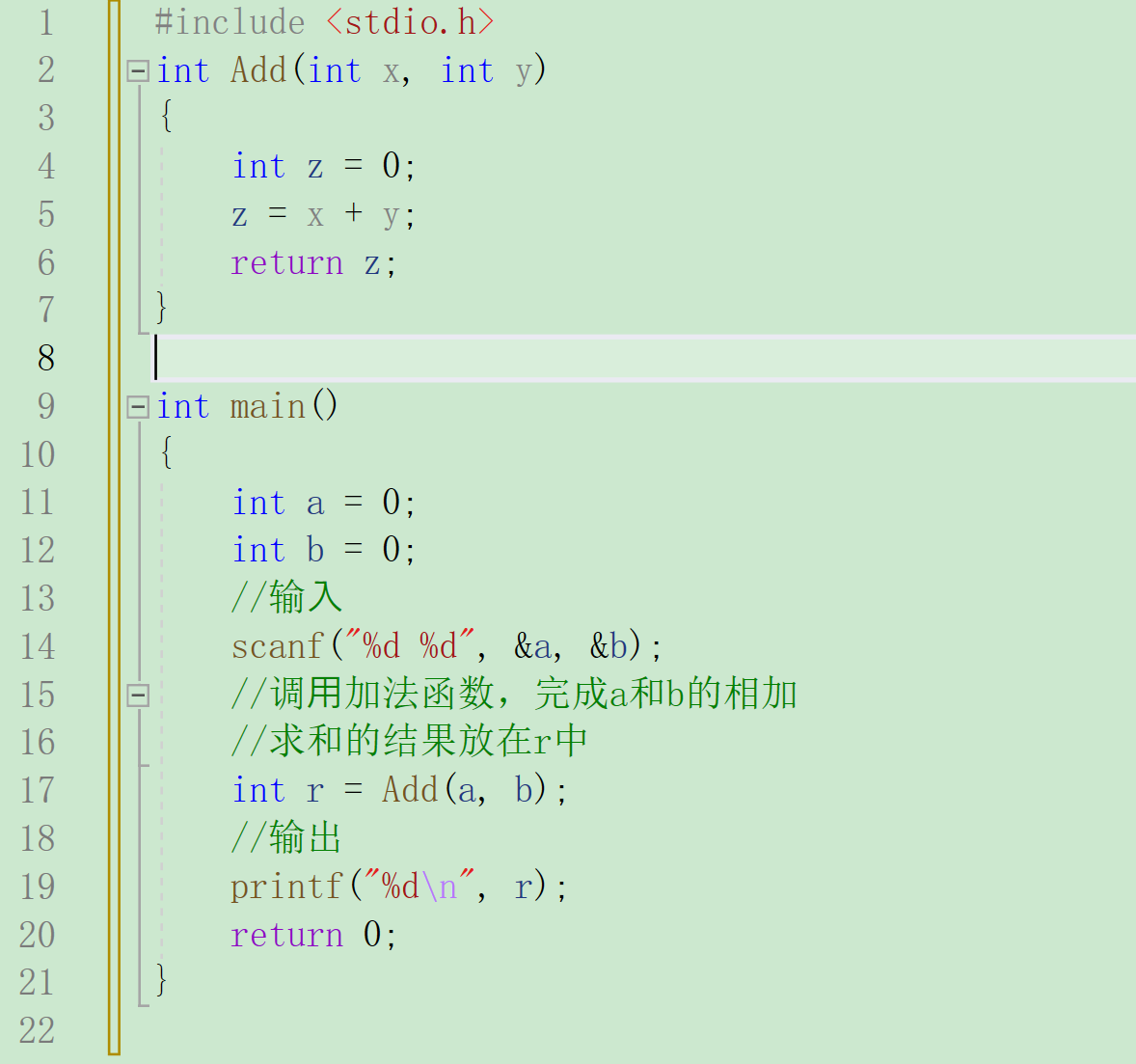
Task: Click line number 14 in the gutter
Action: click(38, 645)
